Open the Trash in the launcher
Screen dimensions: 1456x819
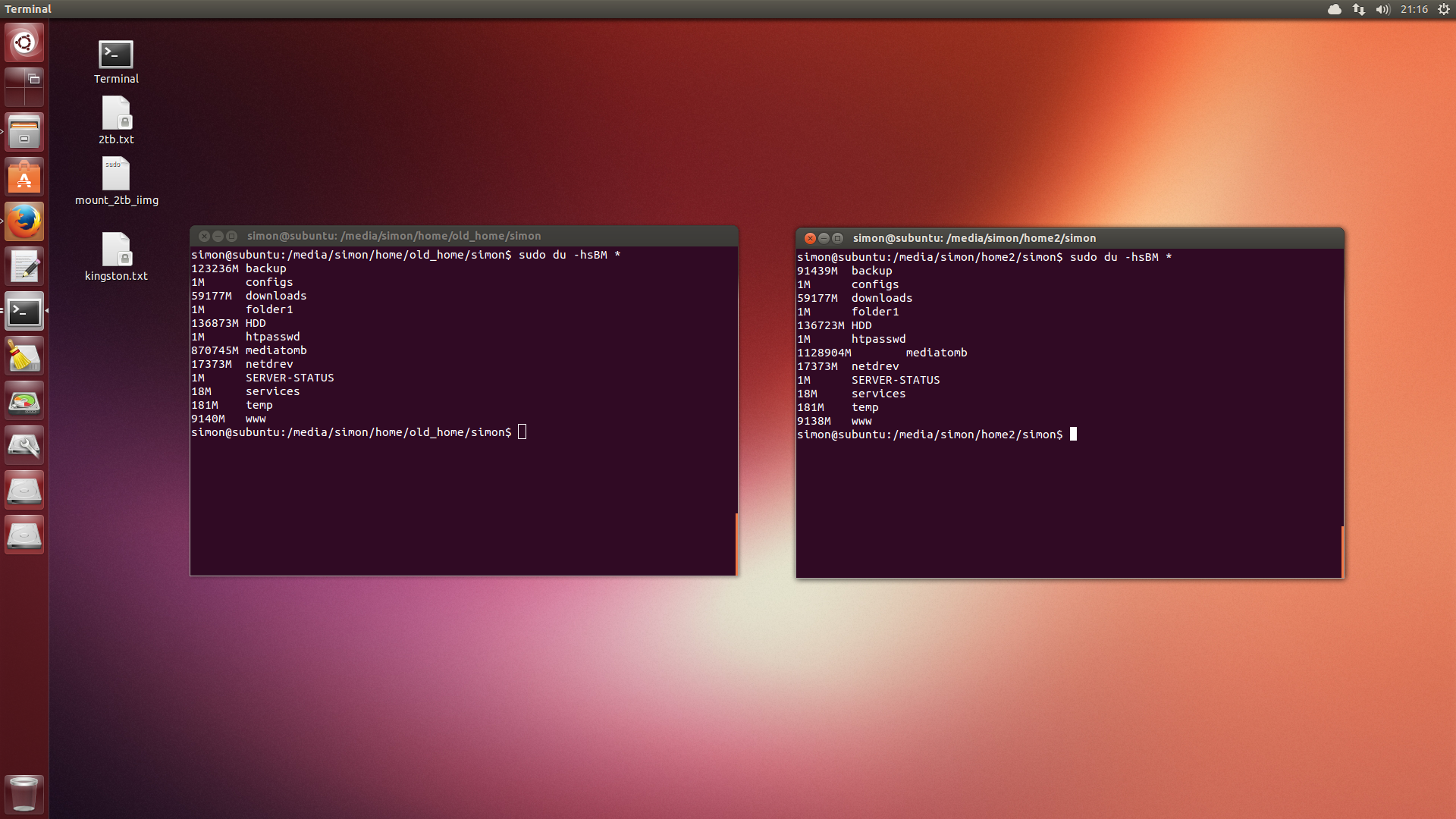click(24, 793)
